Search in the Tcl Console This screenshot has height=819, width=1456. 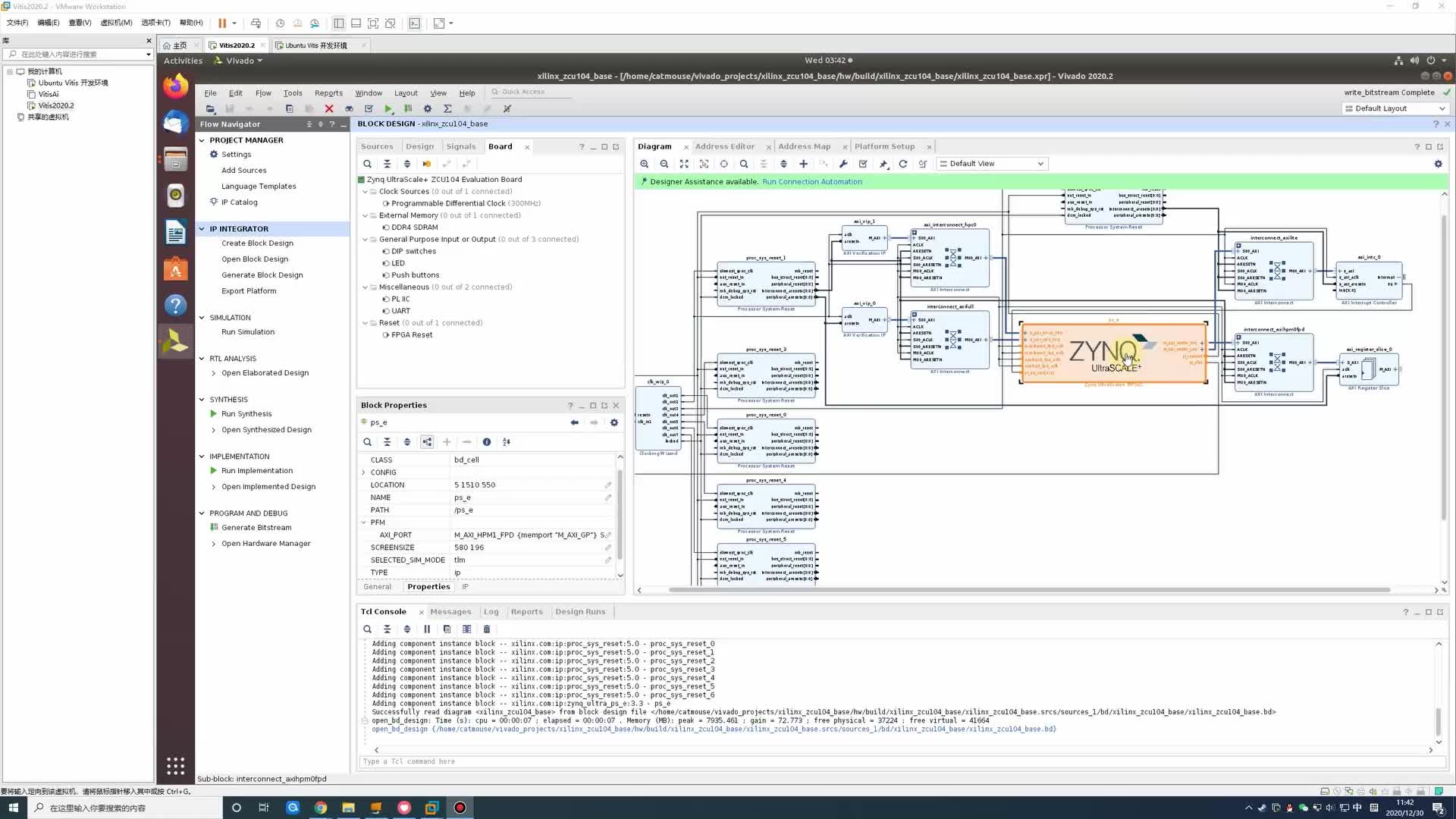(x=367, y=629)
